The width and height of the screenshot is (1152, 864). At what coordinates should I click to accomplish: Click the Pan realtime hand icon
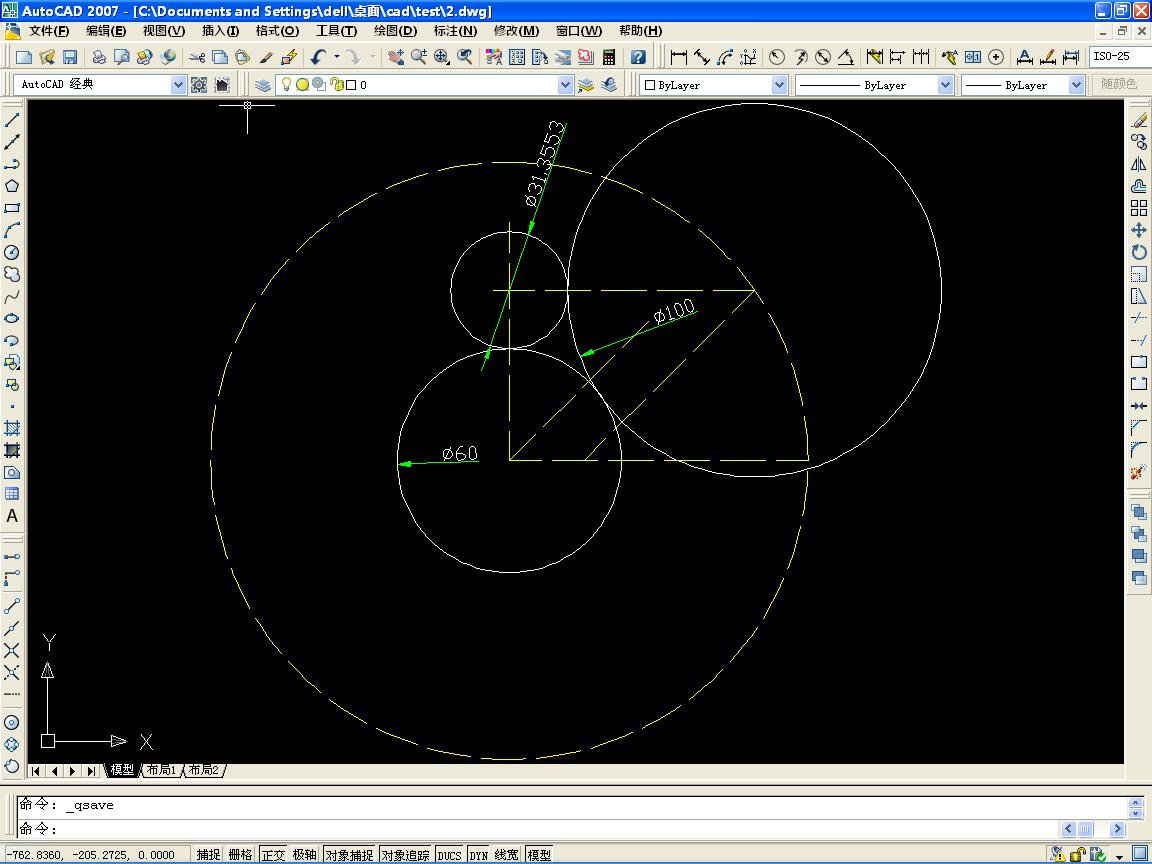coord(396,57)
